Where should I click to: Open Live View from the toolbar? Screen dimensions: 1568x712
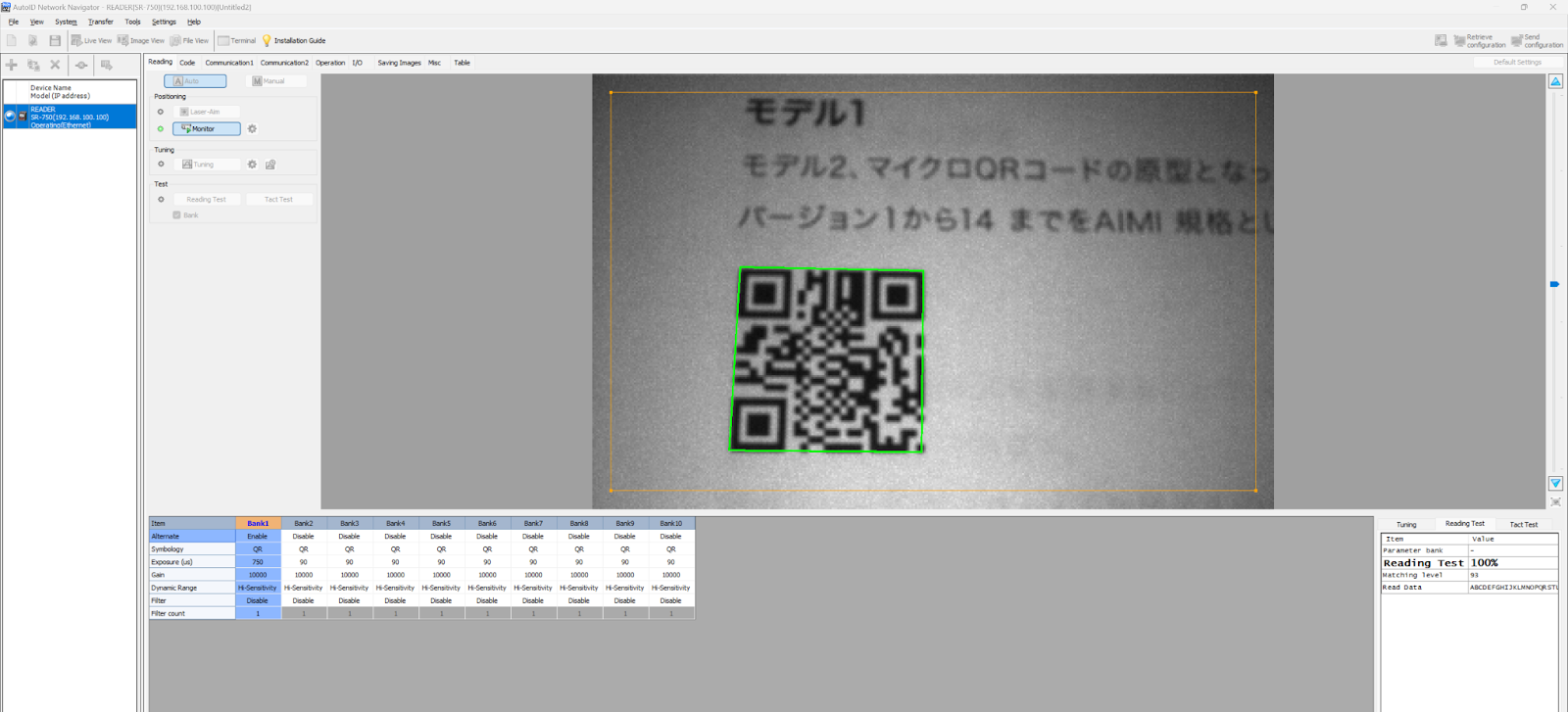pos(91,40)
